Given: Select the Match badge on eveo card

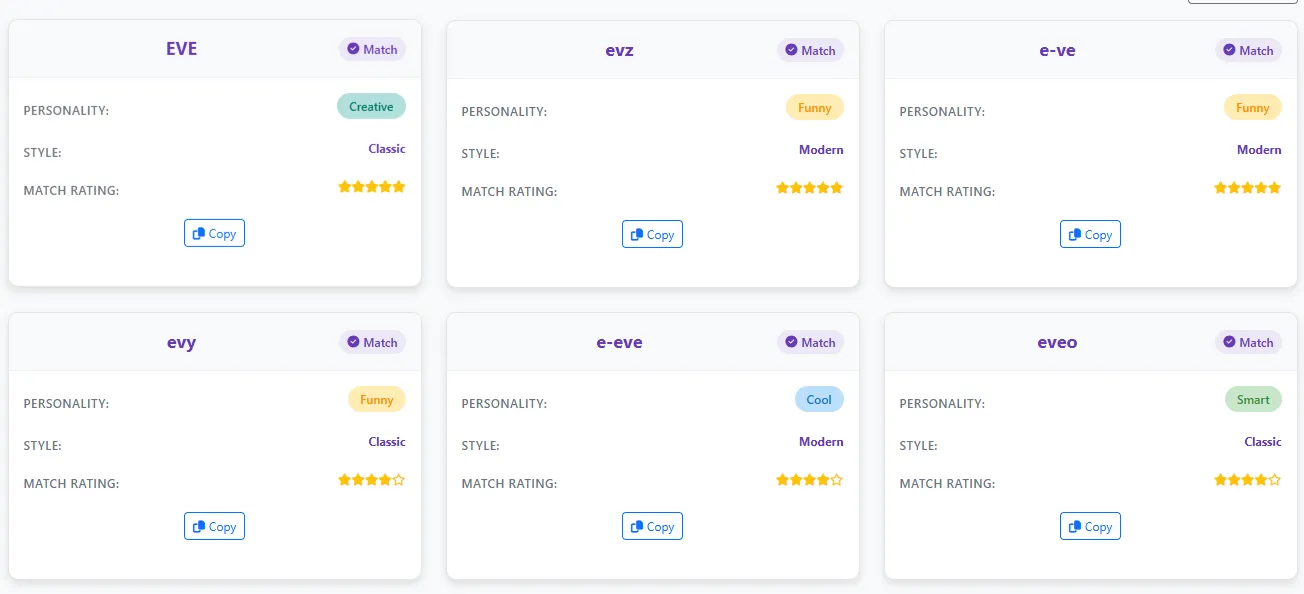Looking at the screenshot, I should point(1248,342).
